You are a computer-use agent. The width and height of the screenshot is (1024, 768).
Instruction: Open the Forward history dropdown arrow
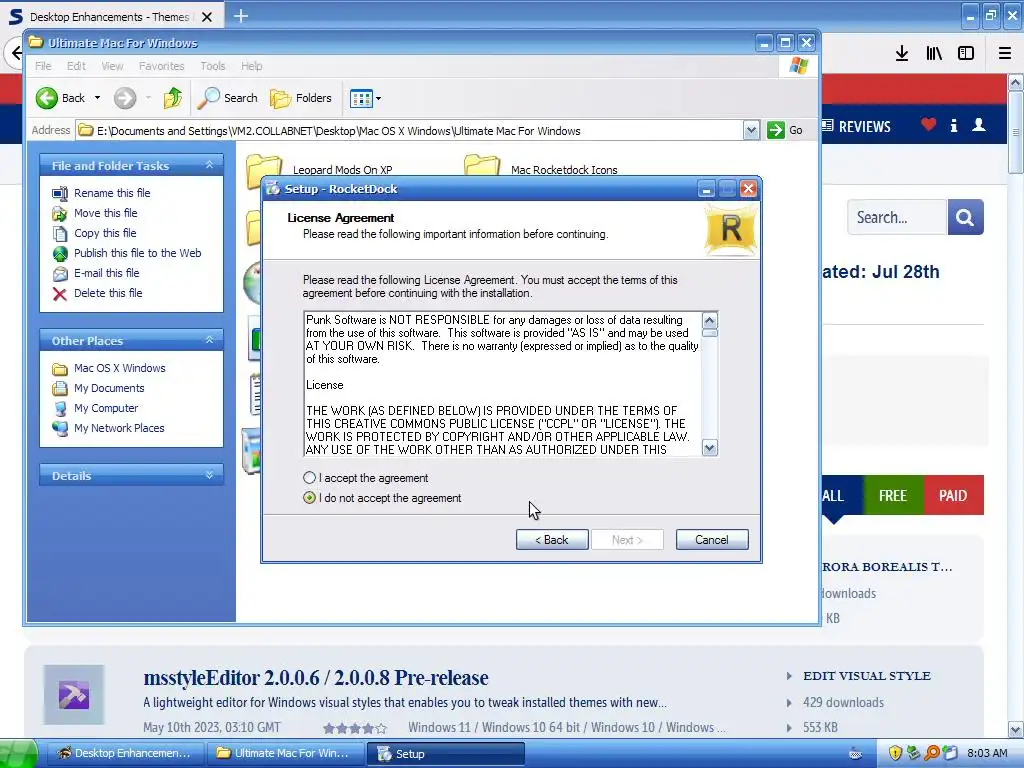click(148, 98)
